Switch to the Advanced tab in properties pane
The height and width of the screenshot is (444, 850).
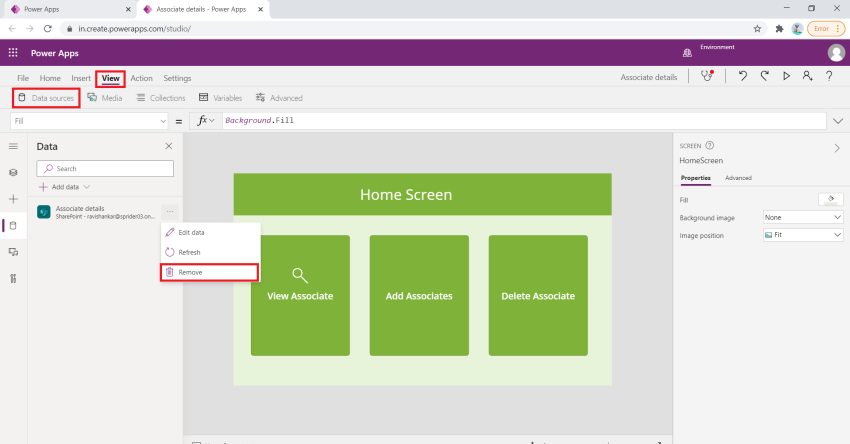(x=738, y=178)
